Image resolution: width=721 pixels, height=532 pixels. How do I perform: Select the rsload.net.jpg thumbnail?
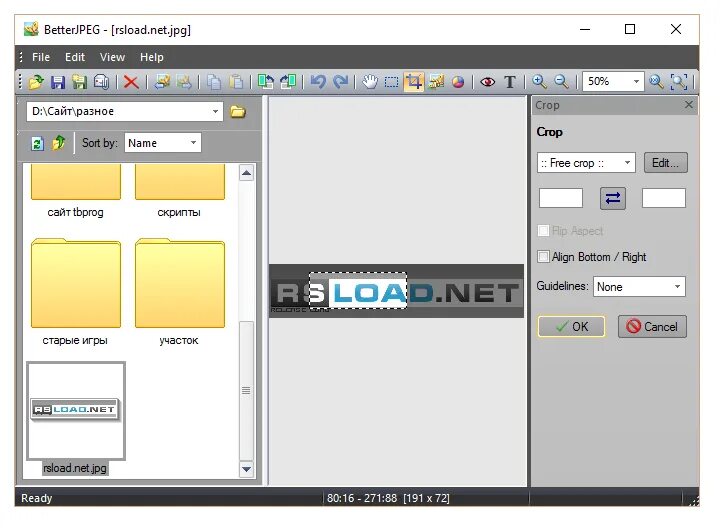[x=76, y=411]
